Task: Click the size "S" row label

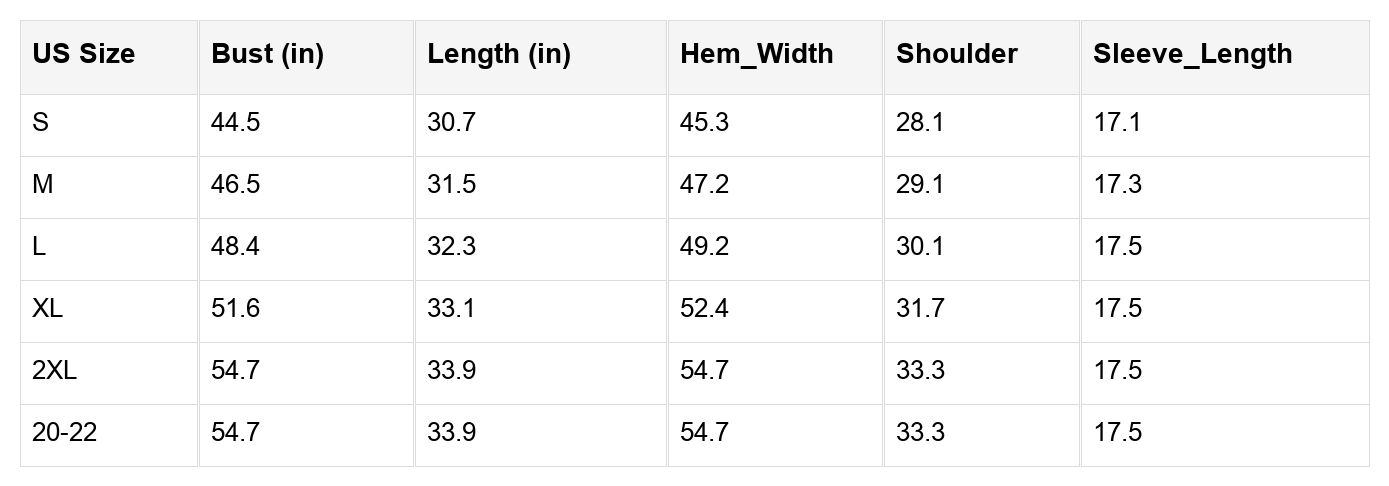Action: [x=41, y=123]
